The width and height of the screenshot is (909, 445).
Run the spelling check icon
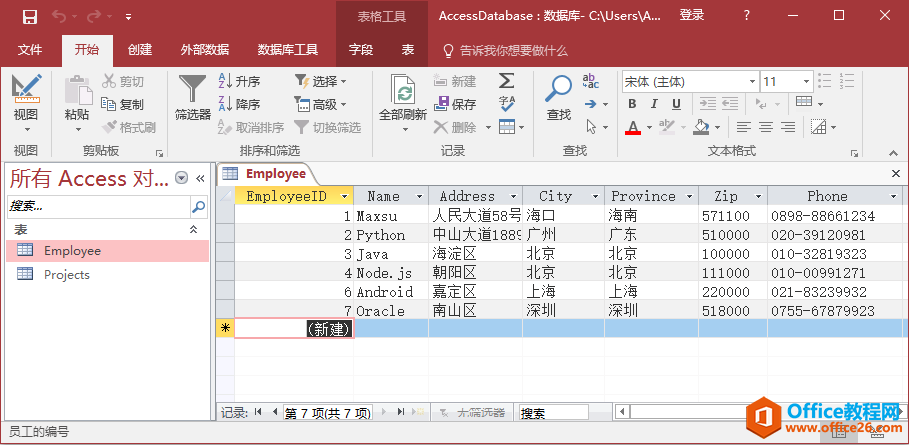[507, 104]
